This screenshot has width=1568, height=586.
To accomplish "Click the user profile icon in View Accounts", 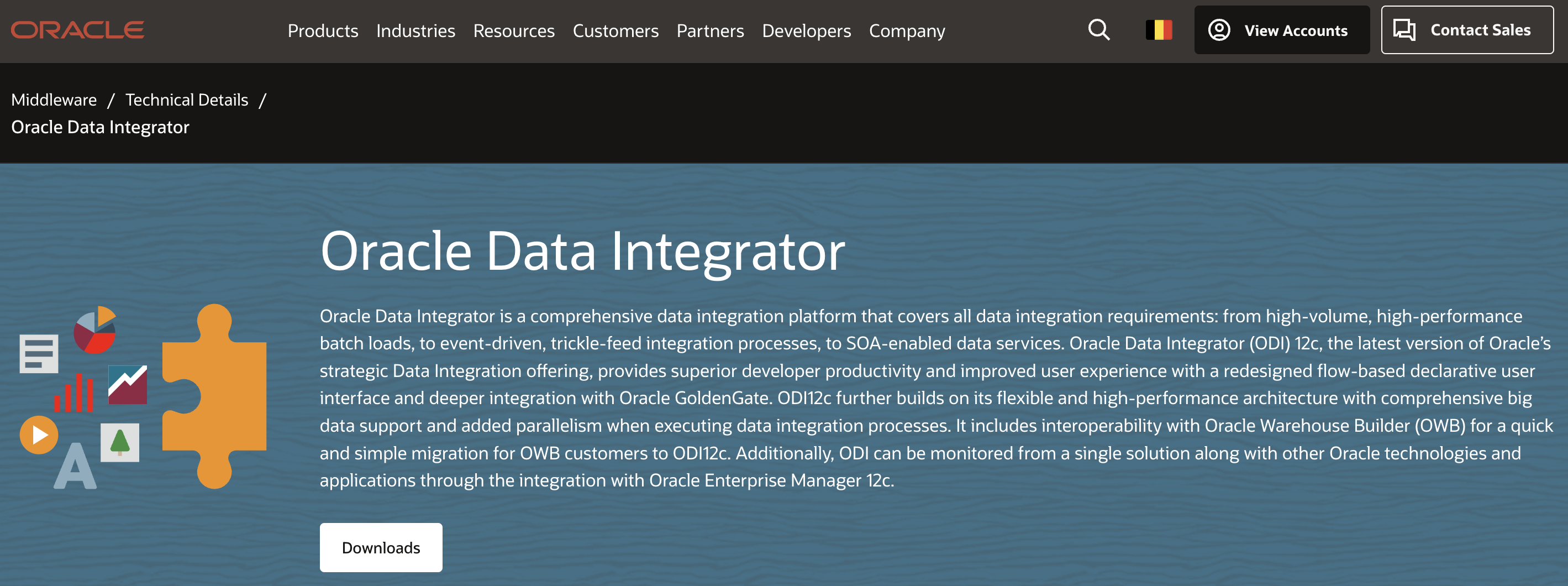I will 1219,30.
